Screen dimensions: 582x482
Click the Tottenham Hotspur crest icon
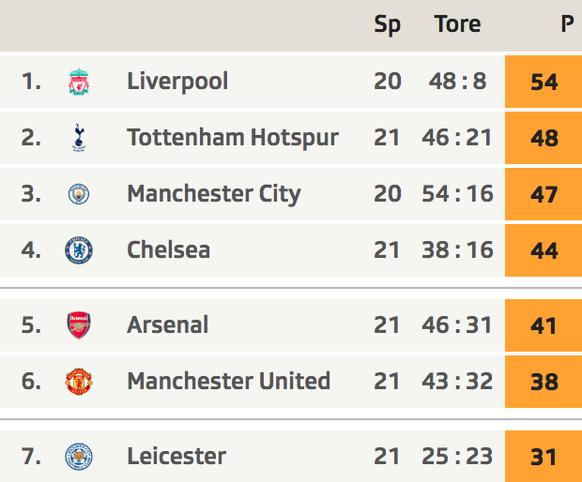tap(79, 138)
